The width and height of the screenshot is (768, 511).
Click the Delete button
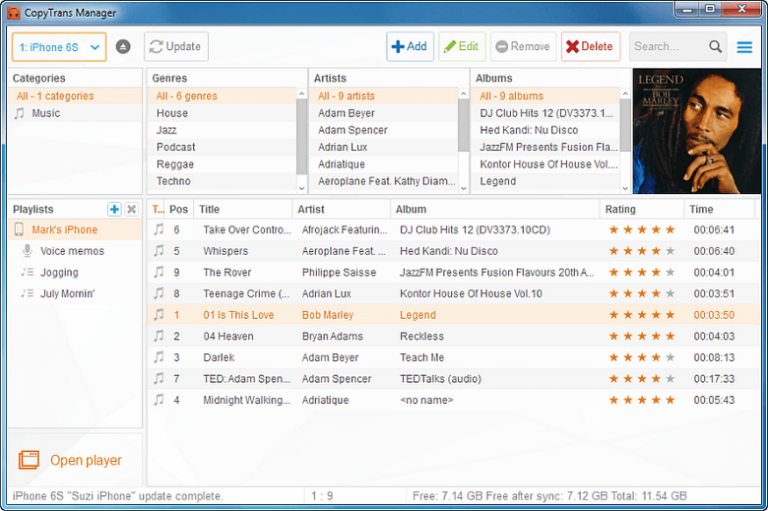591,47
